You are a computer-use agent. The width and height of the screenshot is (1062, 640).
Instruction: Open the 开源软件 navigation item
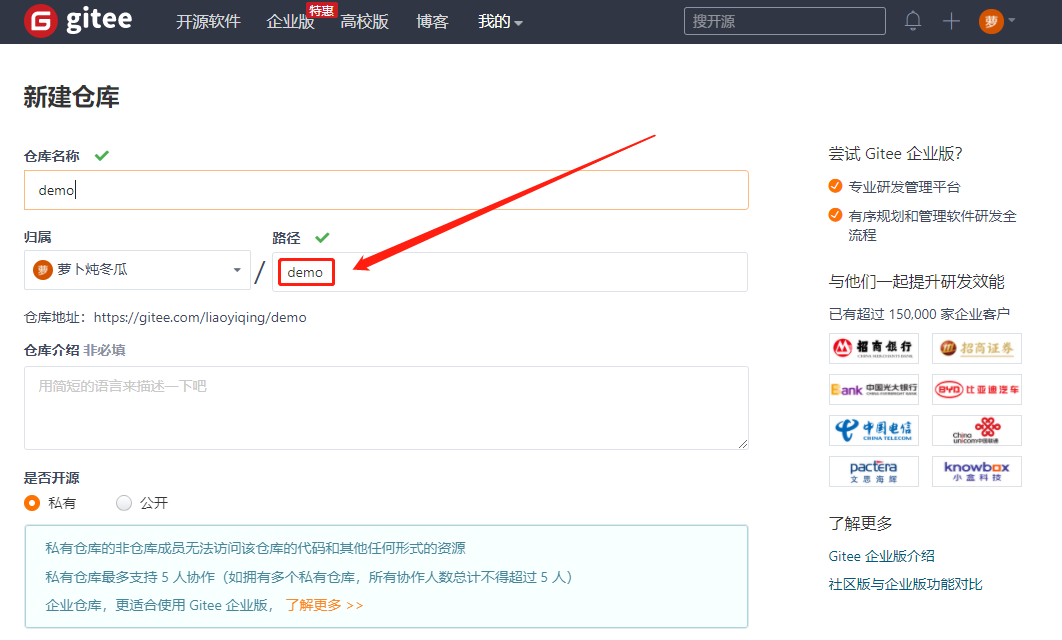pos(208,22)
